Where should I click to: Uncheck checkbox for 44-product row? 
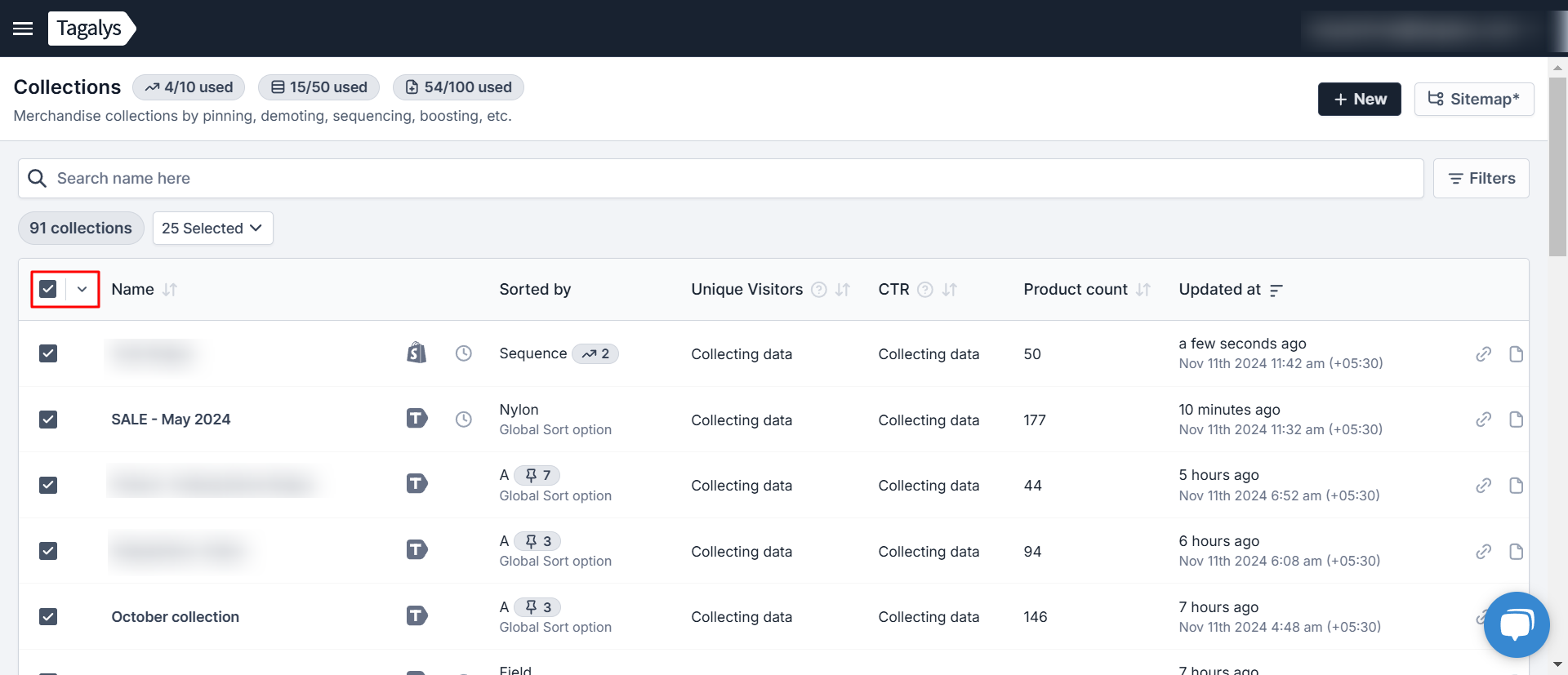(x=48, y=485)
